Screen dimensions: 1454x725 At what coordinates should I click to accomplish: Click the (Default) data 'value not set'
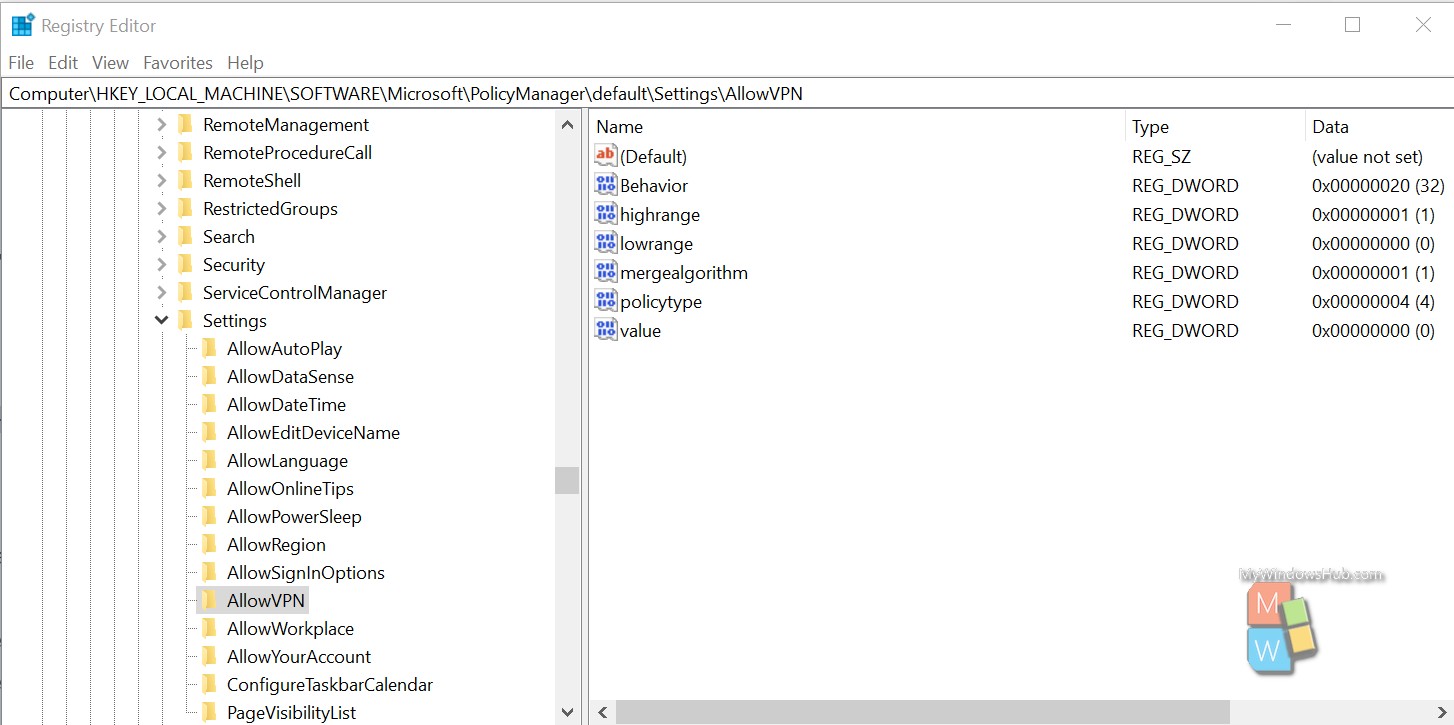[x=1367, y=156]
